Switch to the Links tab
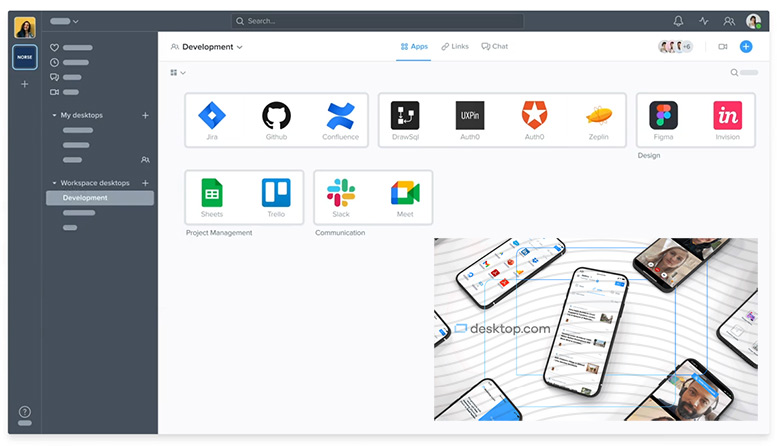The width and height of the screenshot is (780, 446). tap(455, 46)
